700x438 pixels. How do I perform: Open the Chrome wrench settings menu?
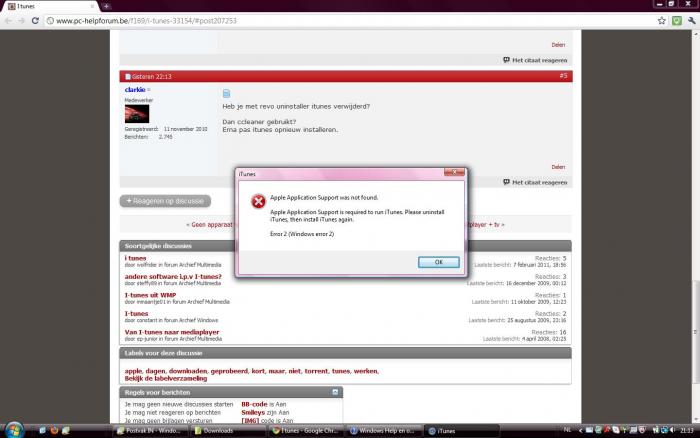click(692, 21)
